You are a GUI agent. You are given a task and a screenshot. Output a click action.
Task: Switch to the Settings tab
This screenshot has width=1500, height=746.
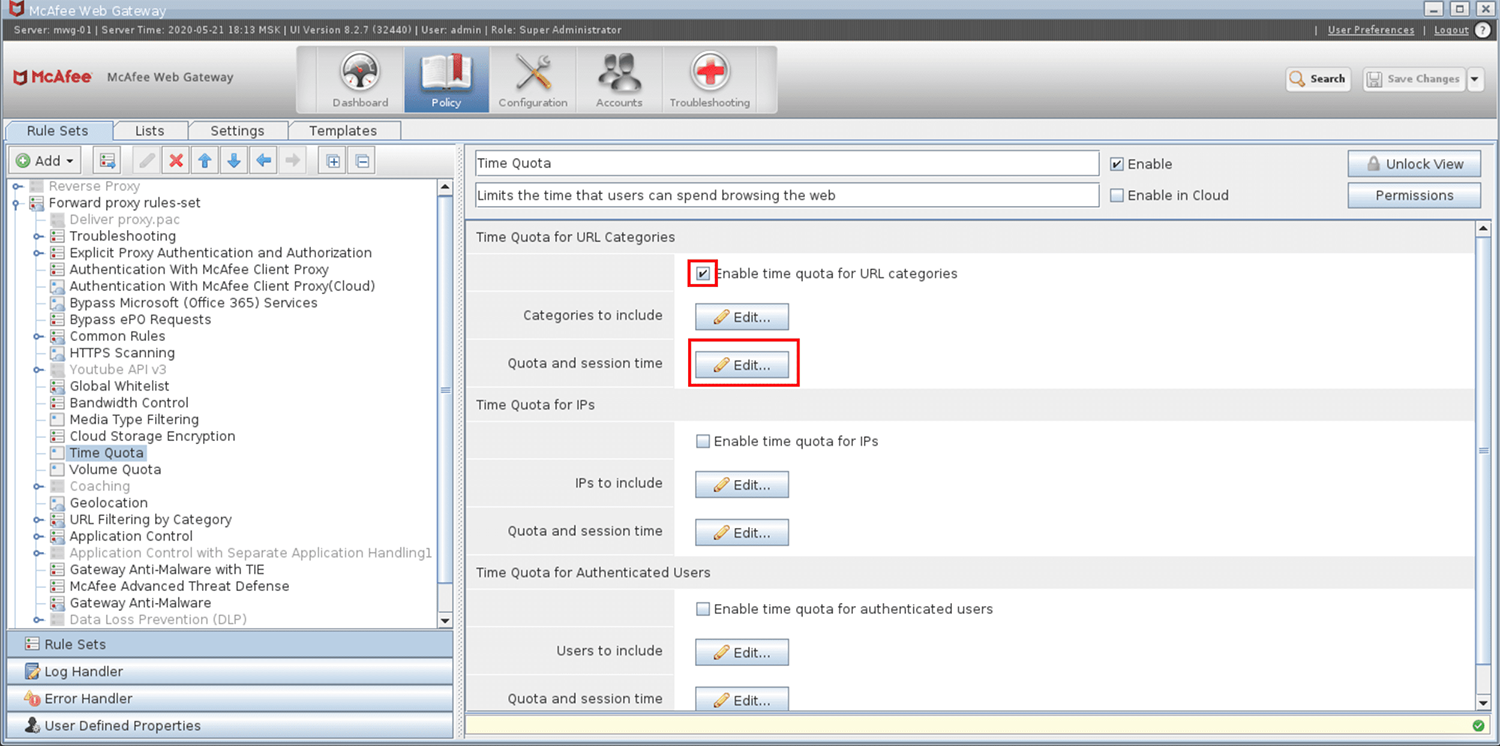point(237,131)
